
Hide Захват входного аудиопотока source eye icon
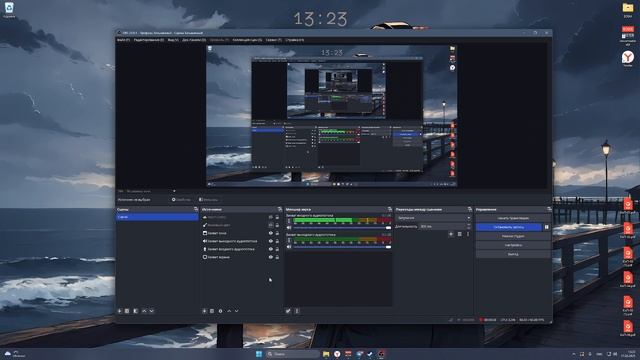270,249
